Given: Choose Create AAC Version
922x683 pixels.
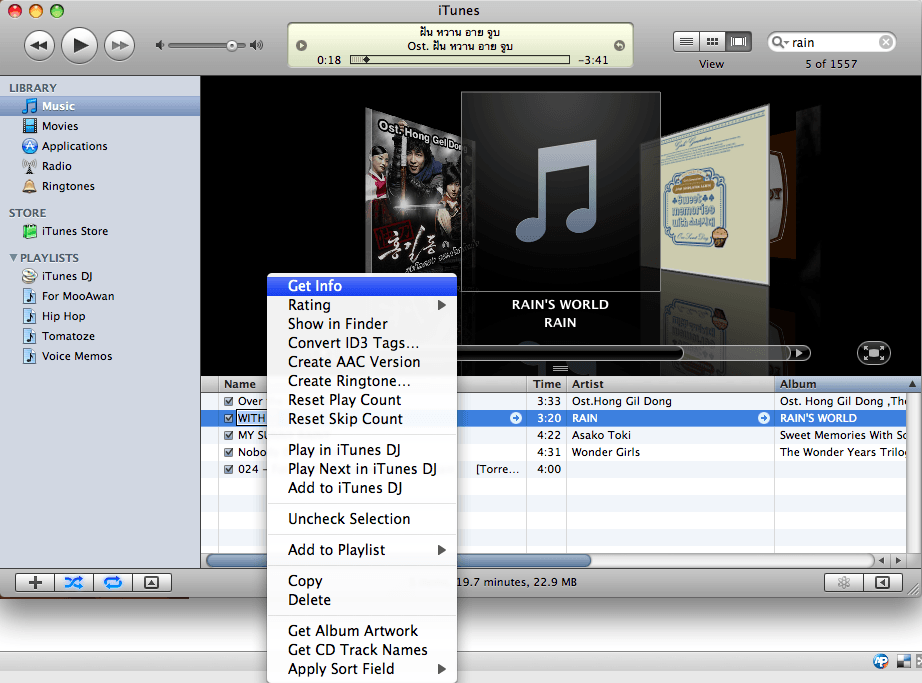Looking at the screenshot, I should click(362, 361).
